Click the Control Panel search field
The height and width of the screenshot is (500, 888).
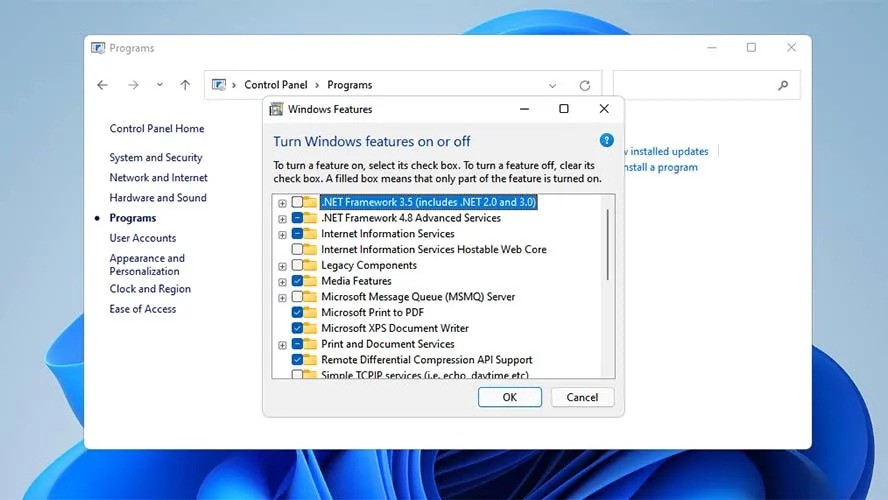coord(695,86)
